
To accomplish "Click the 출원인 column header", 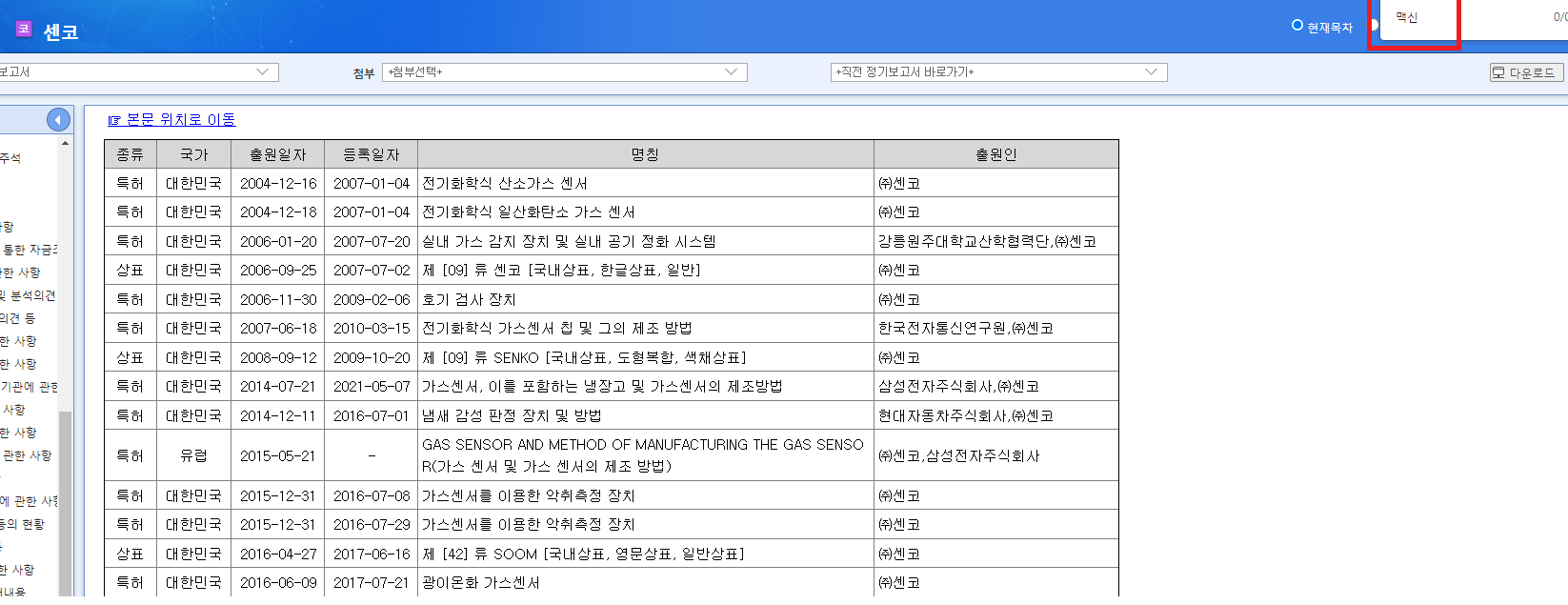I will pos(995,154).
